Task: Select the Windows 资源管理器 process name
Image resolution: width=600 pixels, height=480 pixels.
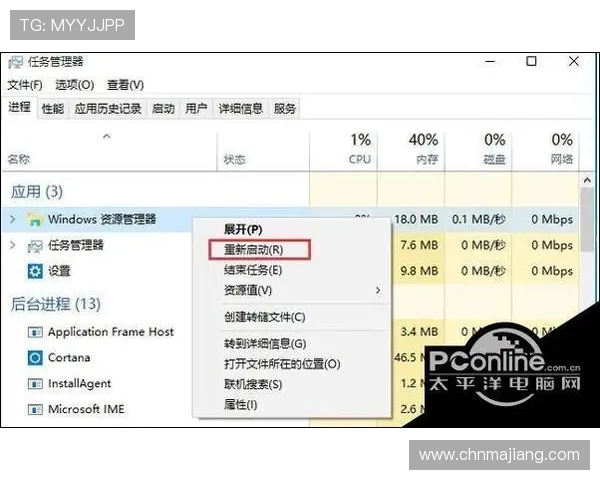Action: pos(102,219)
